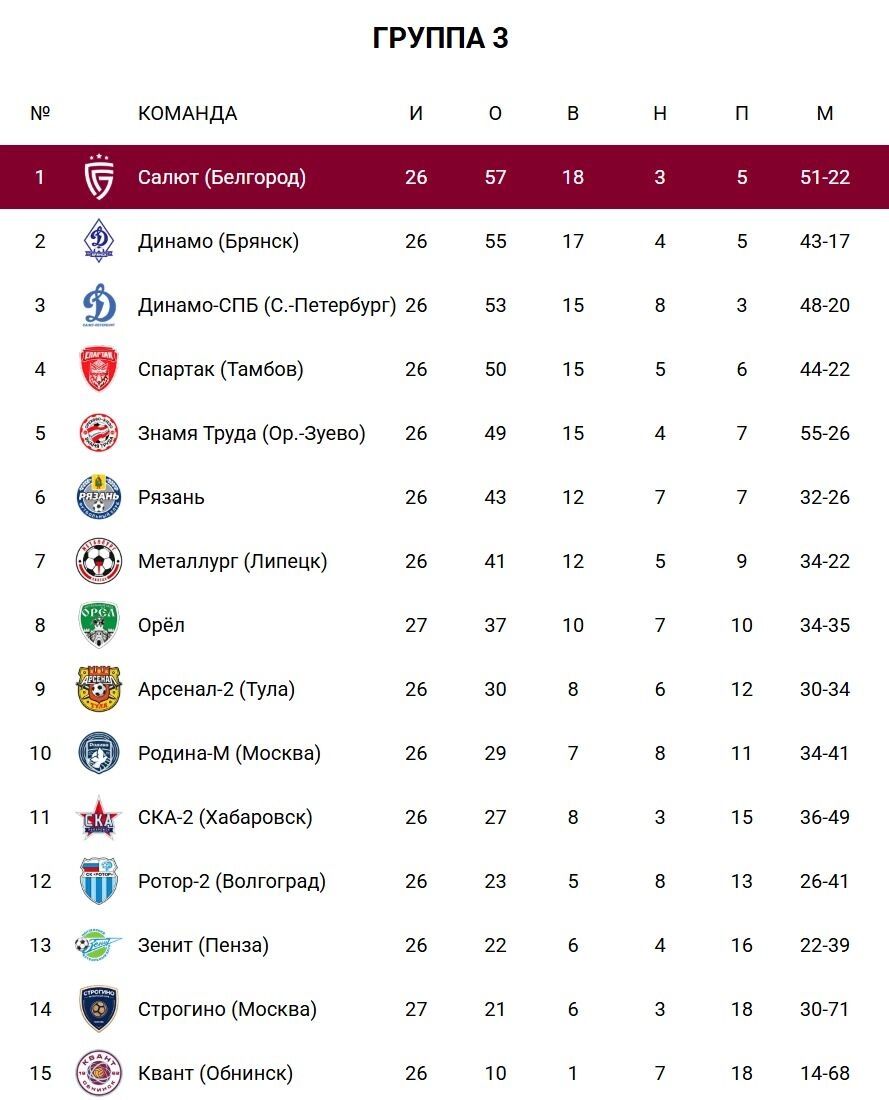Image resolution: width=889 pixels, height=1100 pixels.
Task: Click the М goals column header
Action: pos(824,113)
